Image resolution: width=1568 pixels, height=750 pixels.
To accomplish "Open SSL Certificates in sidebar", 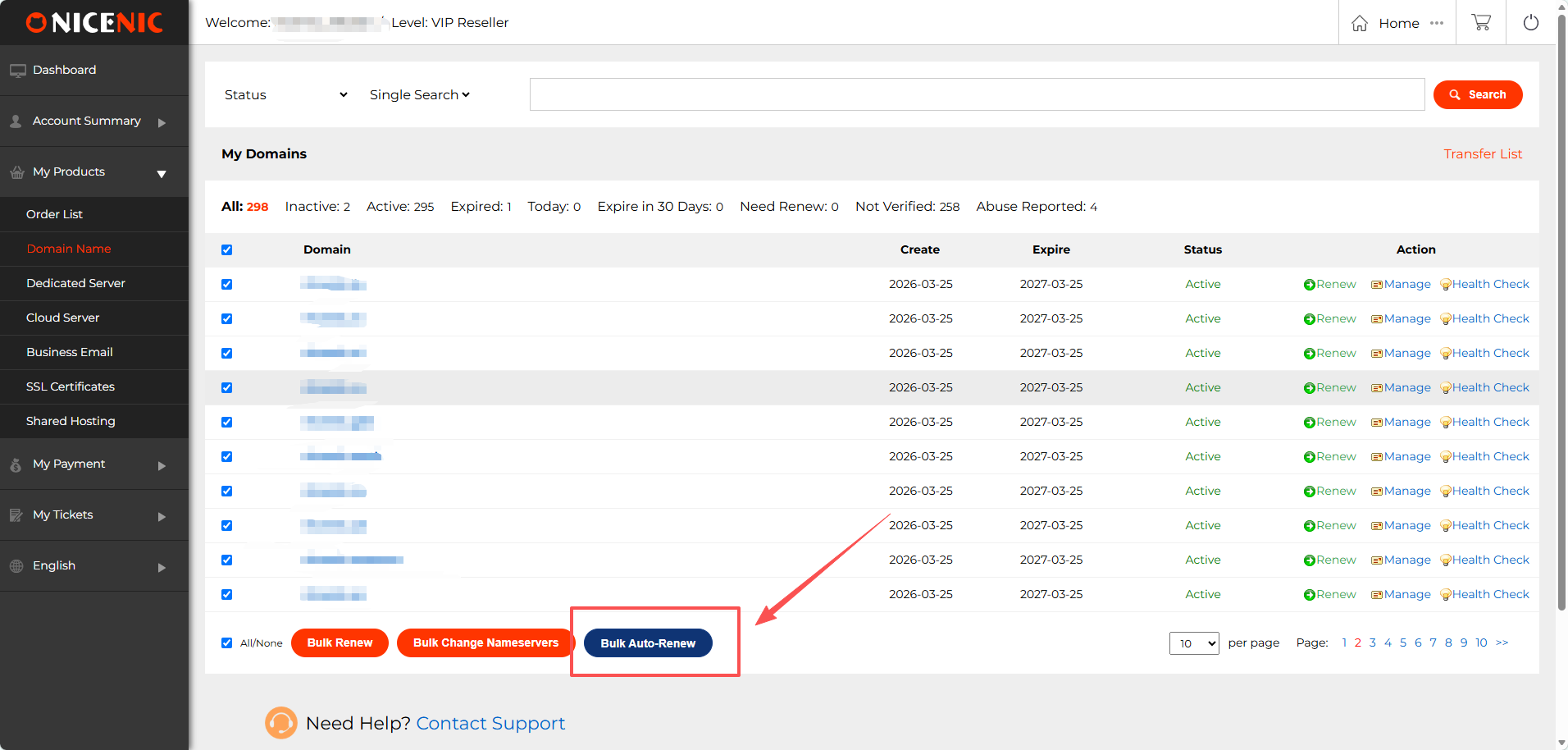I will pos(71,386).
